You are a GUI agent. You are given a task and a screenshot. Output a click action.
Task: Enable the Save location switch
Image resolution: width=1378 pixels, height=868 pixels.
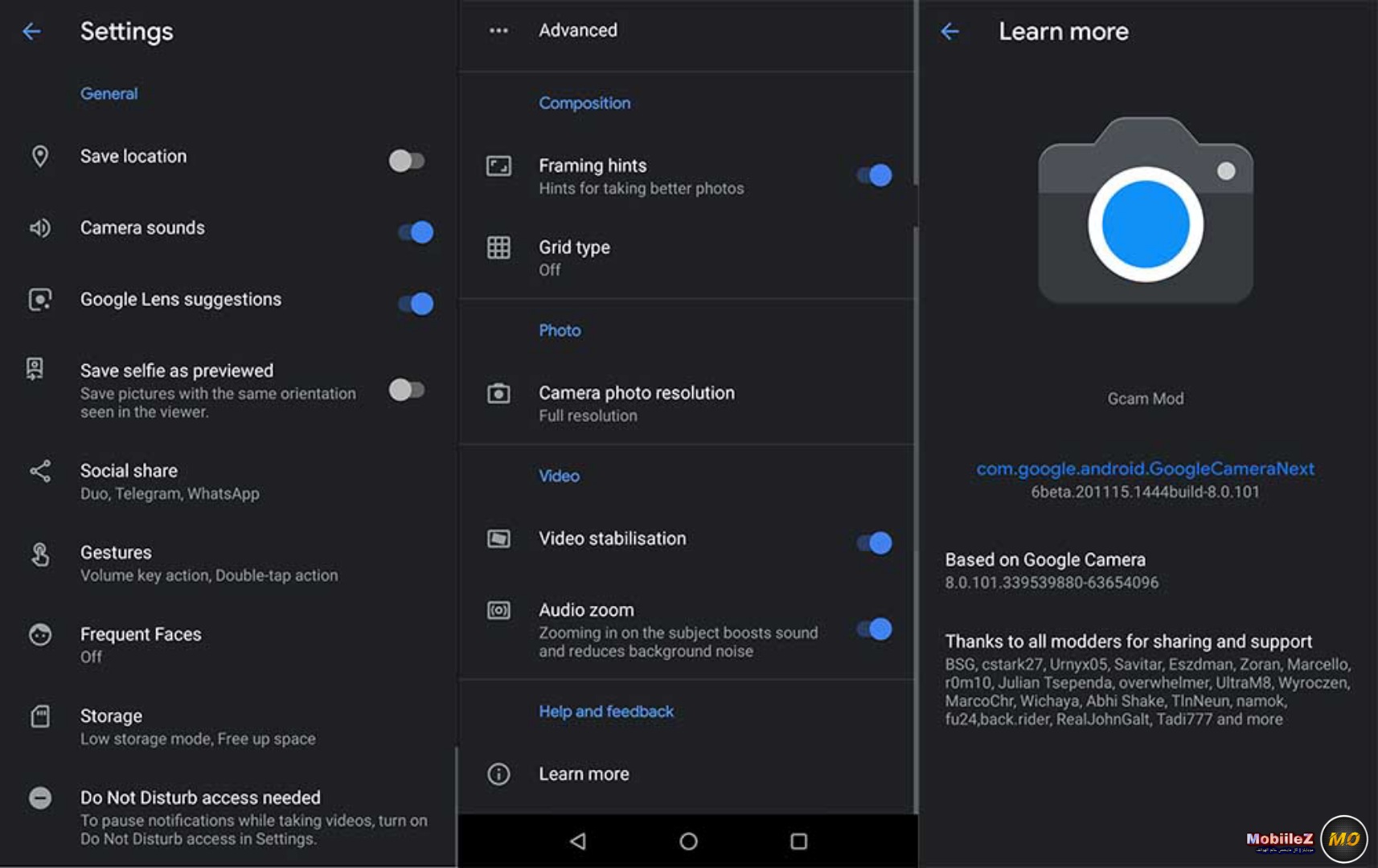point(407,161)
